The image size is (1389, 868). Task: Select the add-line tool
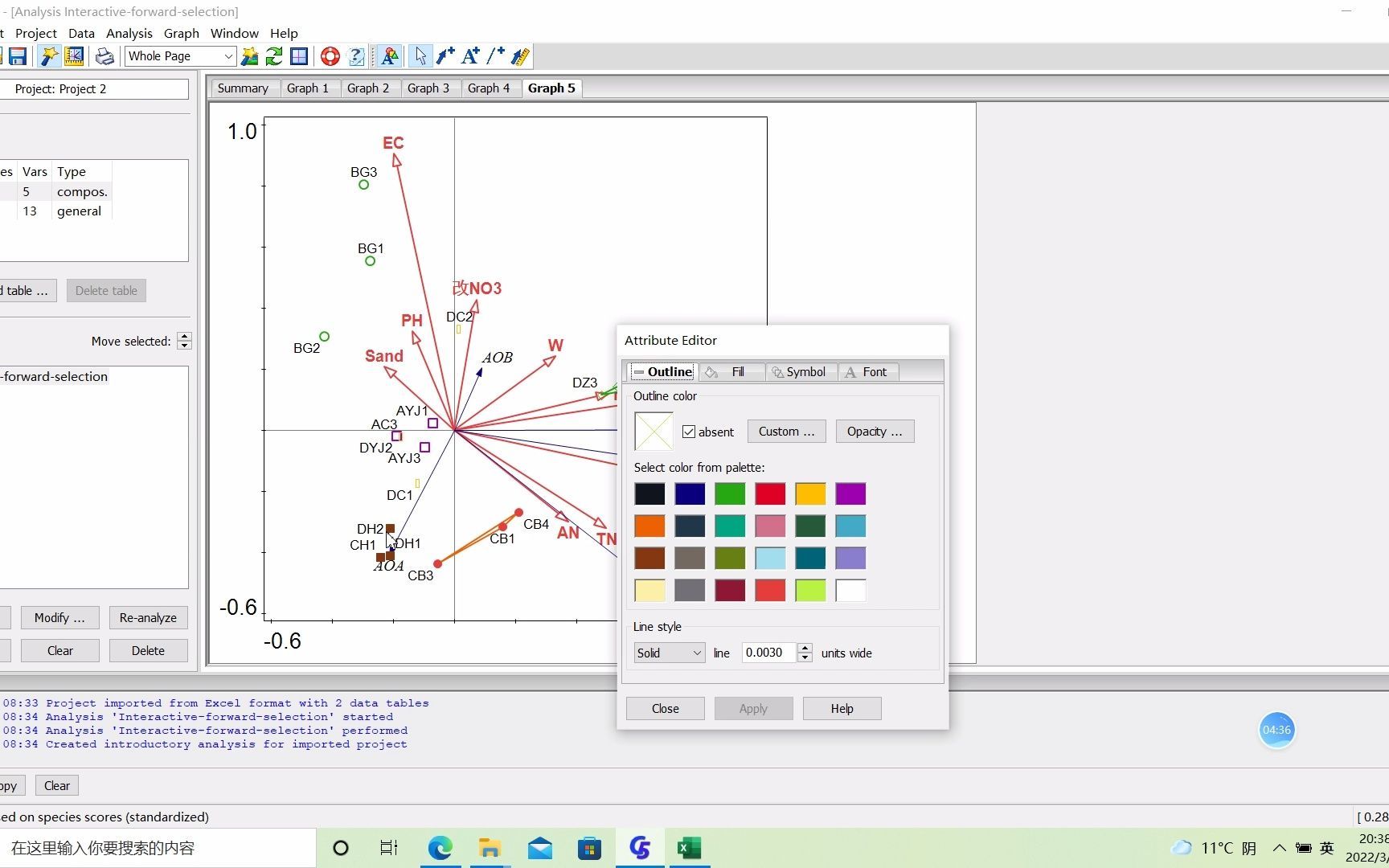pyautogui.click(x=496, y=56)
